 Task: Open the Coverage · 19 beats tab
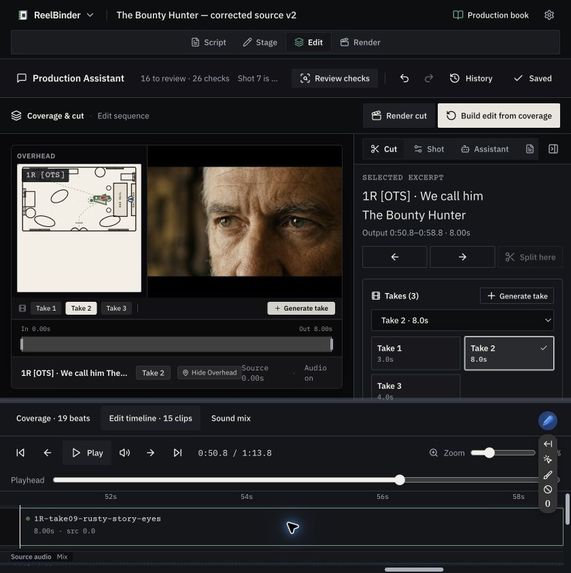coord(53,418)
